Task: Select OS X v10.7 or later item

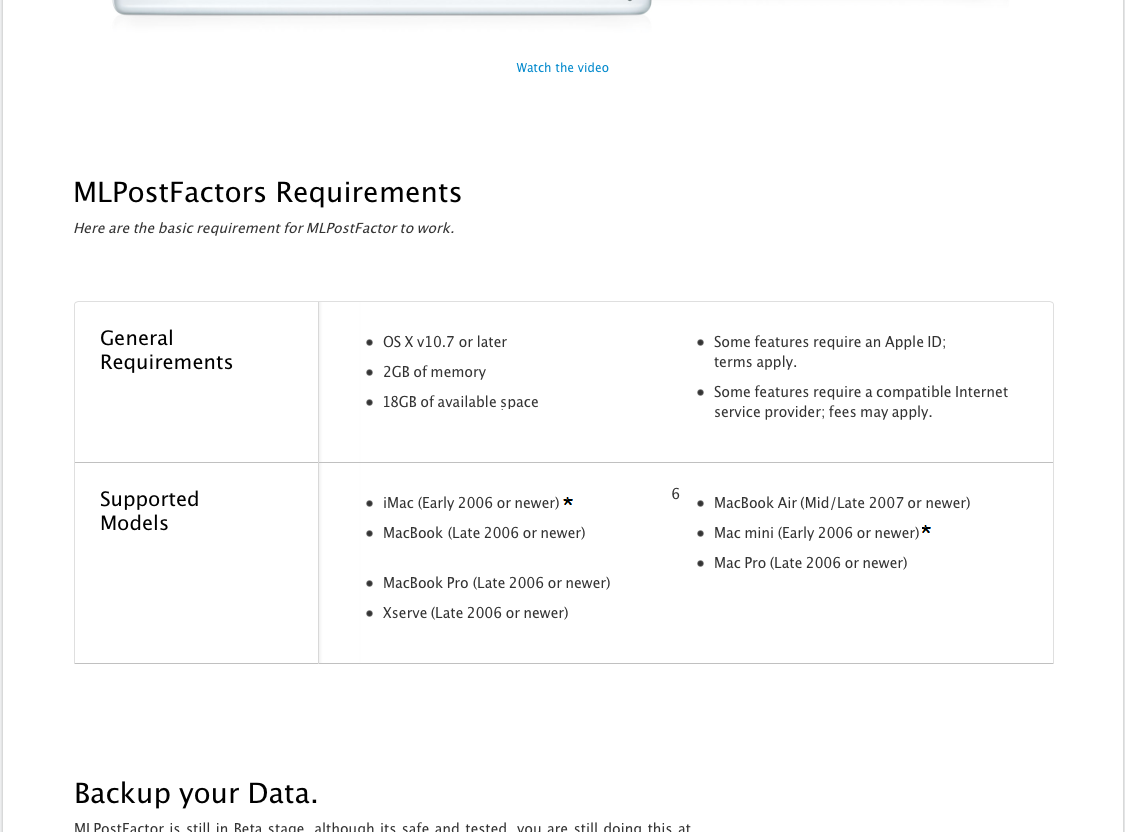Action: (445, 342)
